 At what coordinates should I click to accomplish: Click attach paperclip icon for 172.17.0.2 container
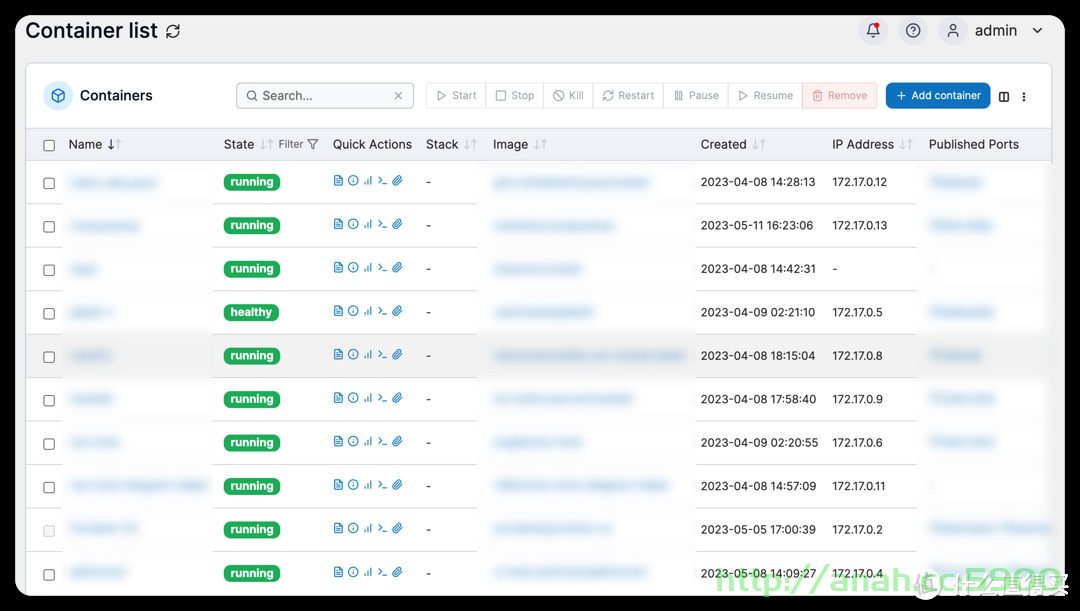[397, 528]
